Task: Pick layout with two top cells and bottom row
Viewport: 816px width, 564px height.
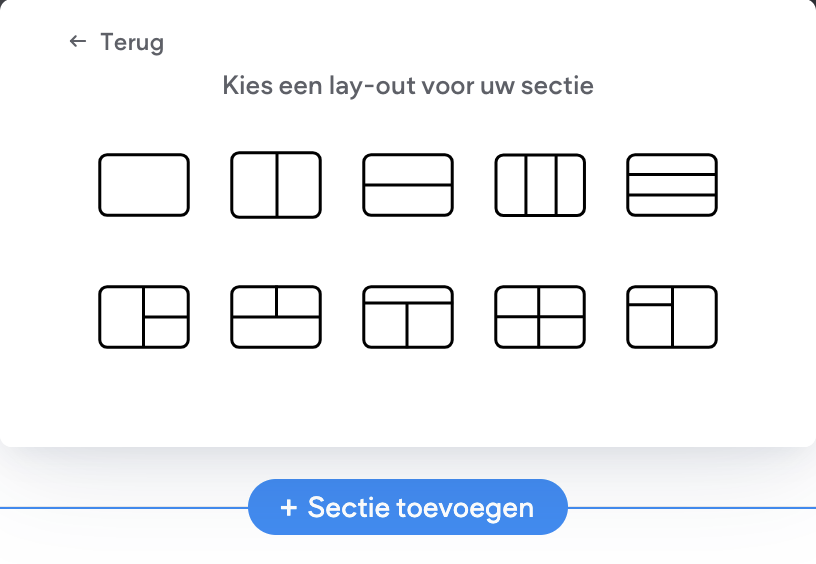Action: (x=276, y=317)
